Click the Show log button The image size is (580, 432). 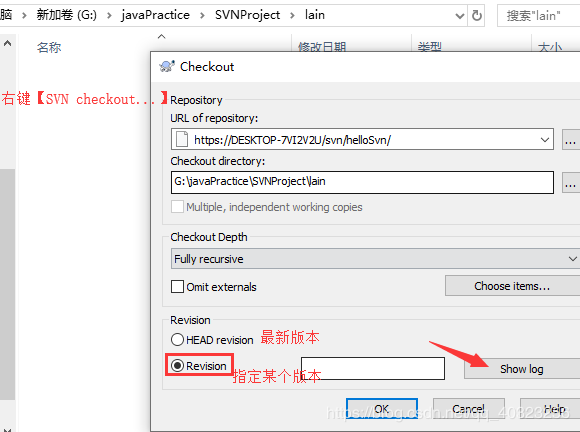[x=522, y=369]
